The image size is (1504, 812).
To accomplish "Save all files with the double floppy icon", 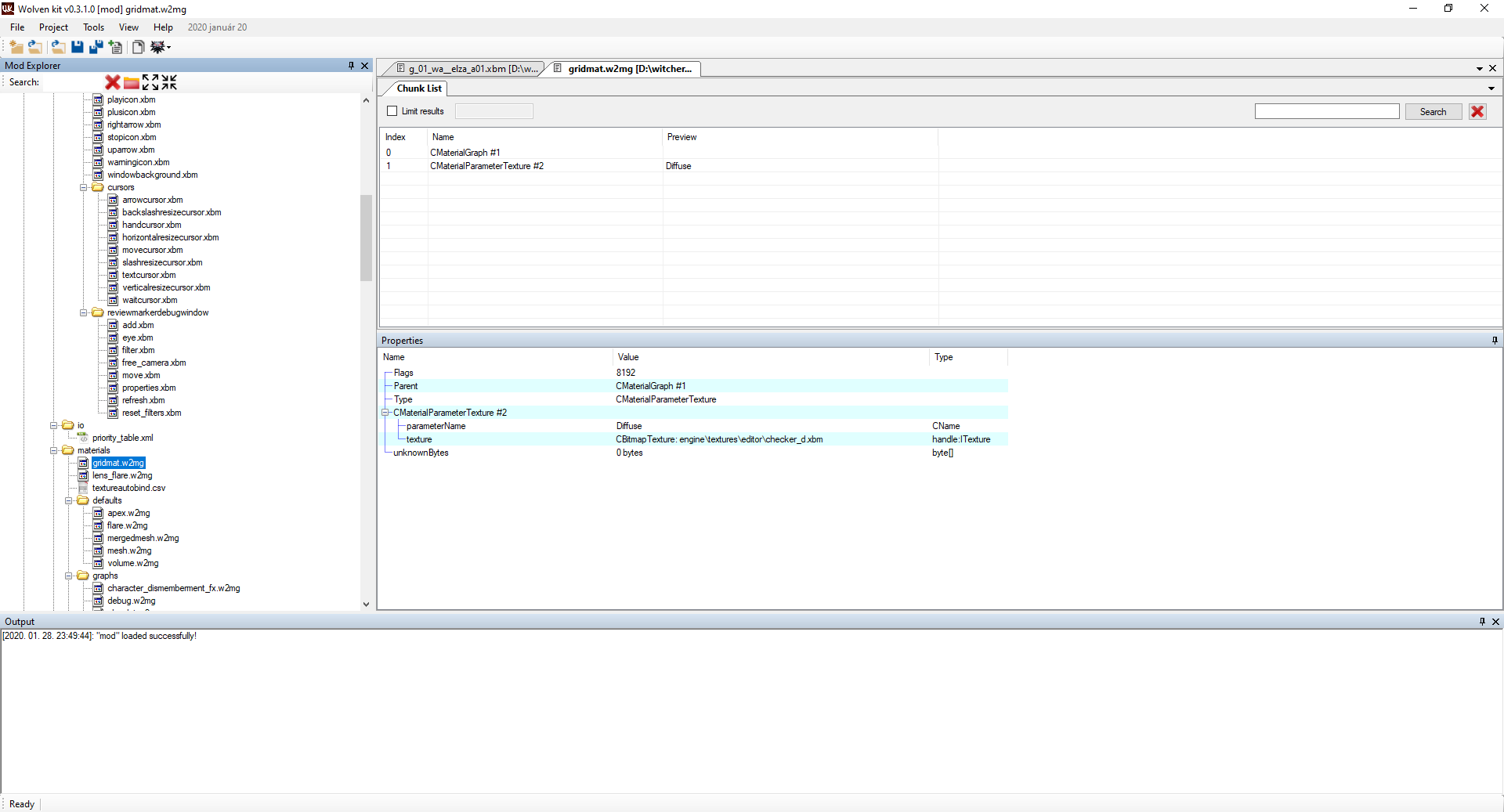I will [x=96, y=47].
